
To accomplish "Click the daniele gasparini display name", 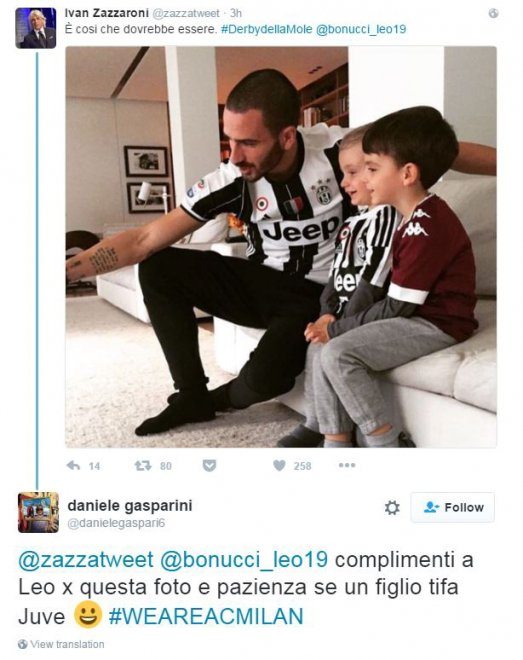I will (x=130, y=505).
